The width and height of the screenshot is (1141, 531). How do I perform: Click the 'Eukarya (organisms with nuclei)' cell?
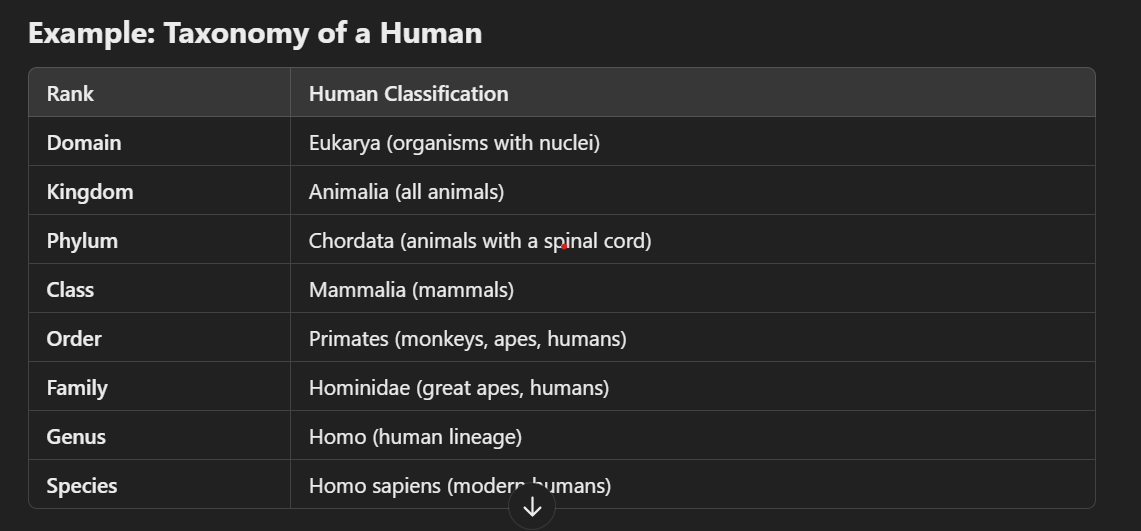pos(455,143)
